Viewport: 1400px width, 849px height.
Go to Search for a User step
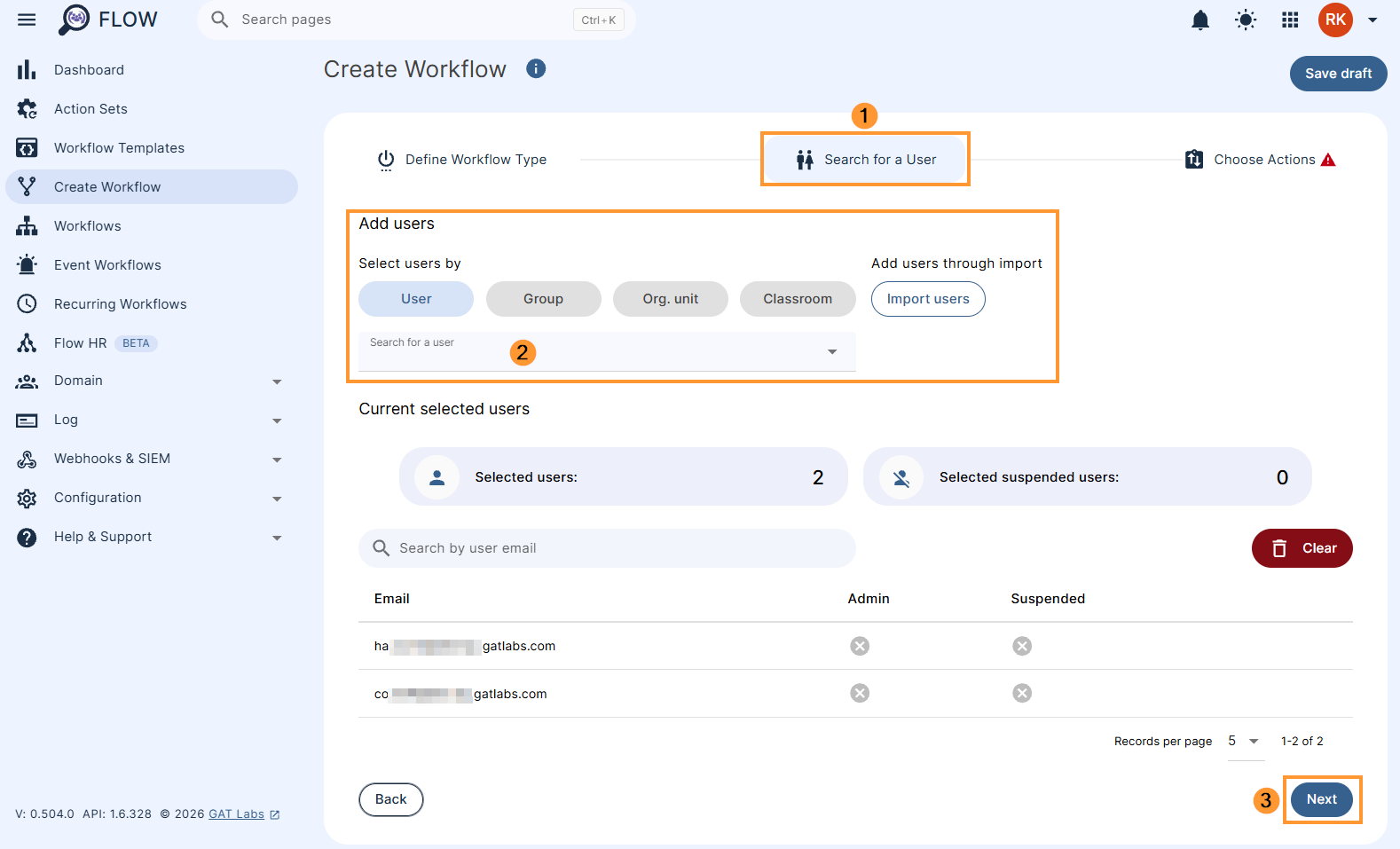click(866, 160)
